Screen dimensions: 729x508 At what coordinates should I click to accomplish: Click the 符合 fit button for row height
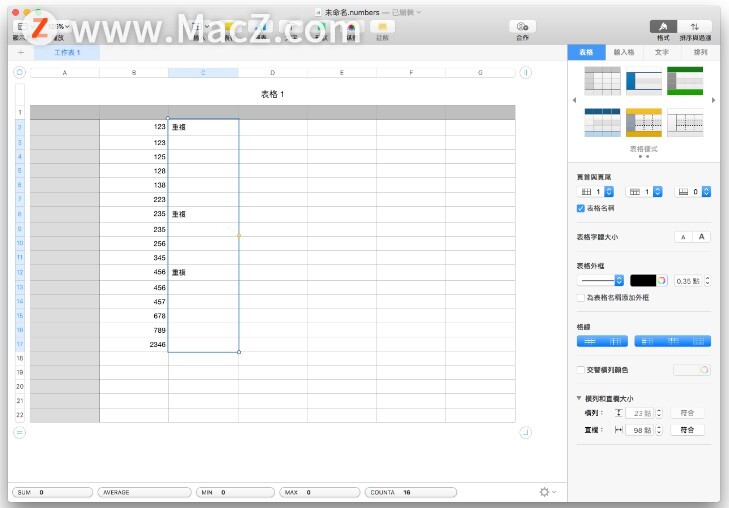(687, 413)
